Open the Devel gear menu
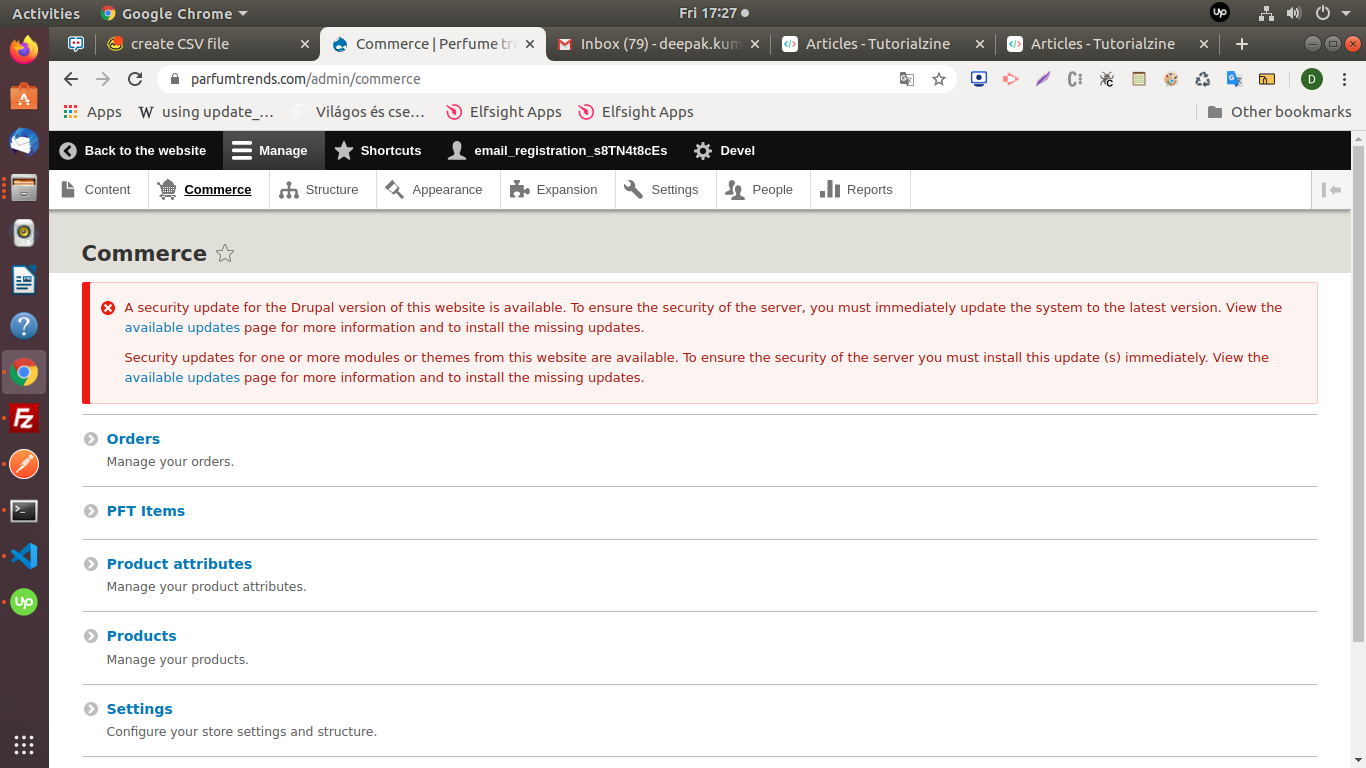 pyautogui.click(x=724, y=151)
